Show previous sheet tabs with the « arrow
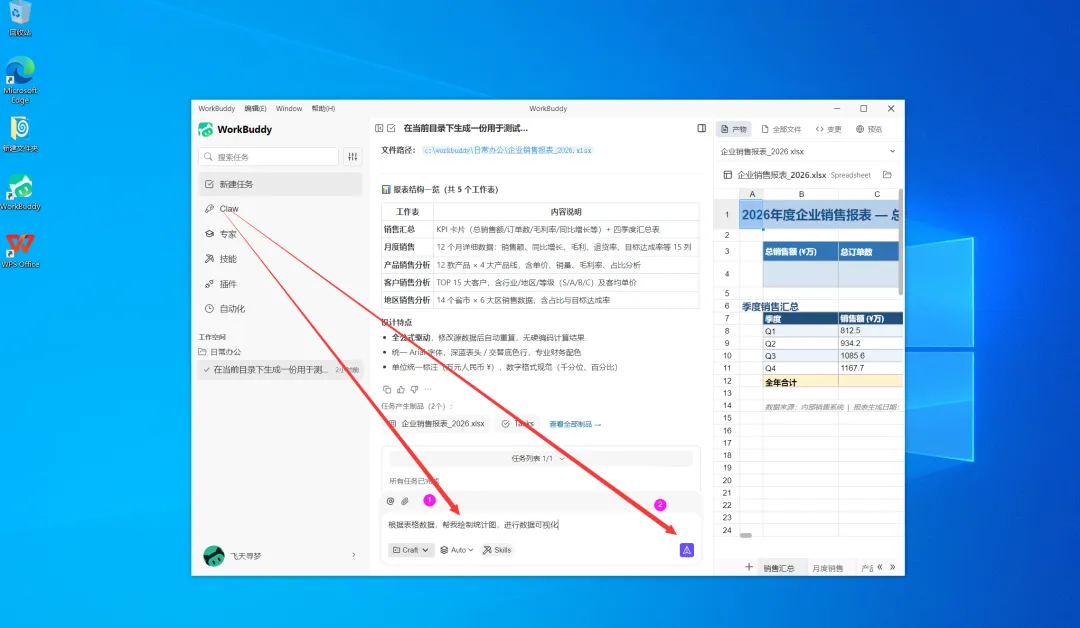 click(x=880, y=567)
